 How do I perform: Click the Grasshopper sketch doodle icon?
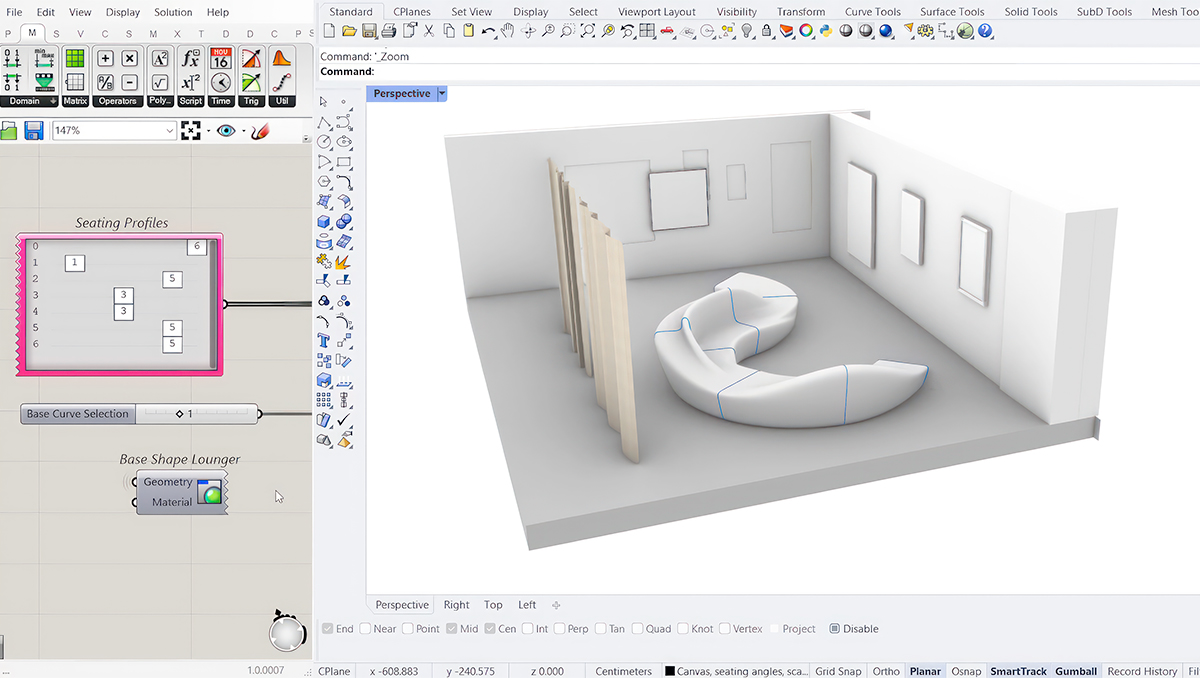[260, 131]
